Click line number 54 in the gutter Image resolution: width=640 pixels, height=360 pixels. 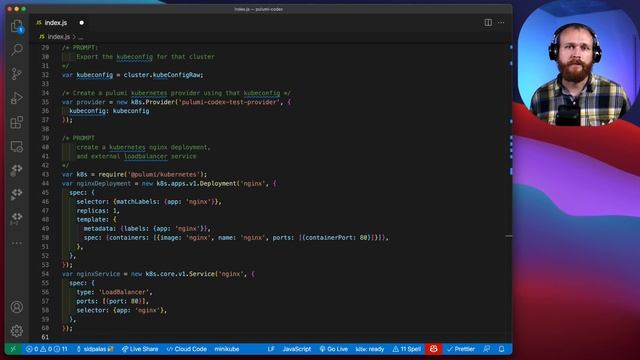click(x=45, y=274)
